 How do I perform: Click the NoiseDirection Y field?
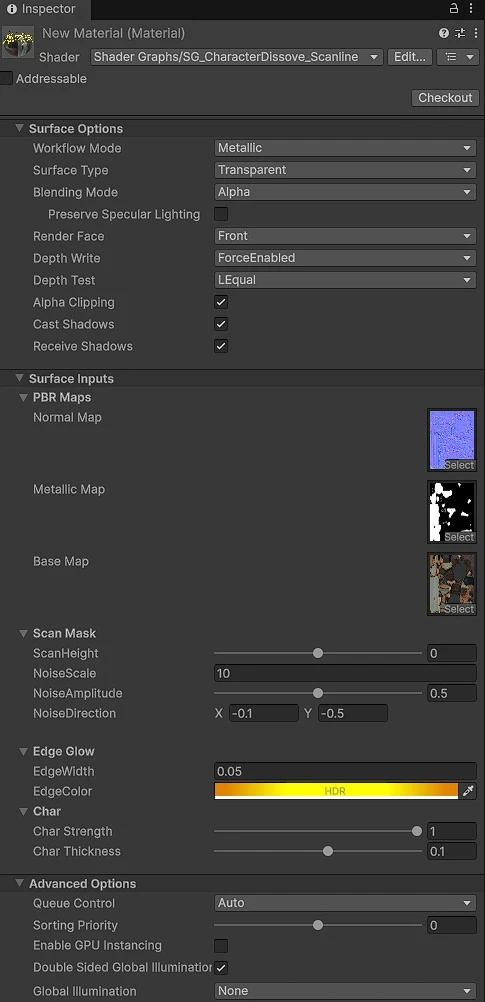point(353,713)
